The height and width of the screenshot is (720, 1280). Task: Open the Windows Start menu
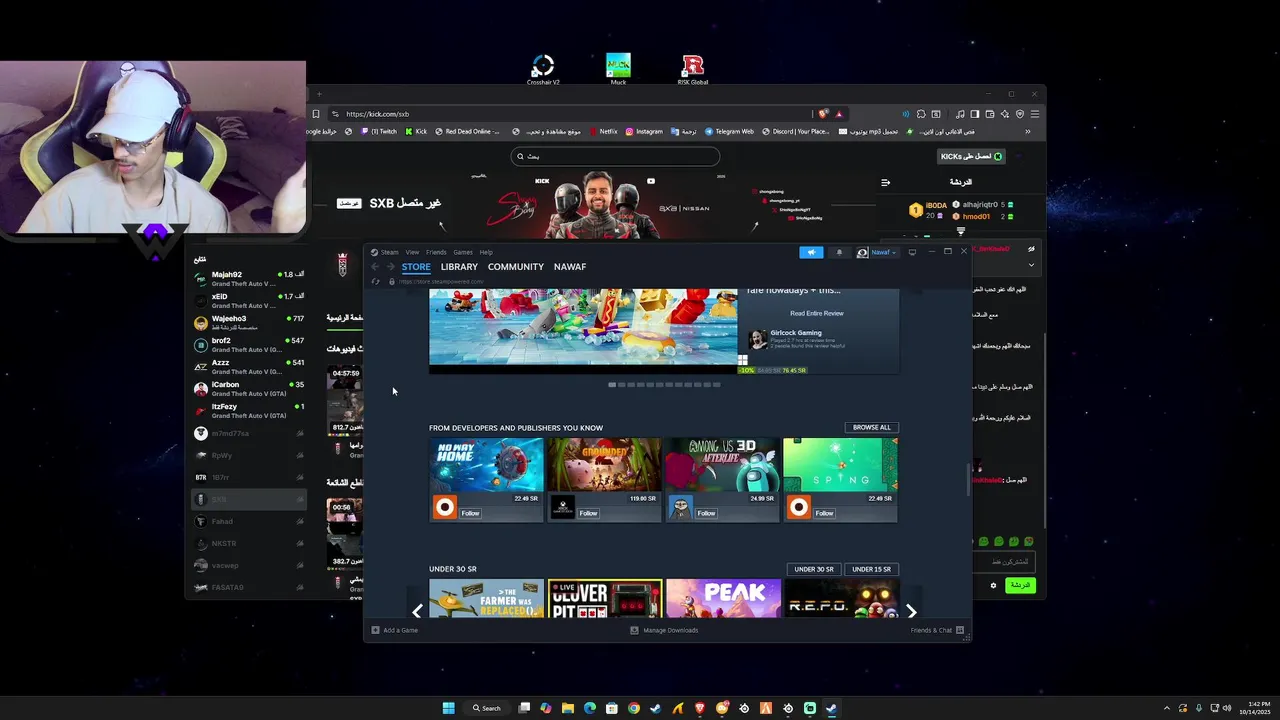tap(448, 708)
